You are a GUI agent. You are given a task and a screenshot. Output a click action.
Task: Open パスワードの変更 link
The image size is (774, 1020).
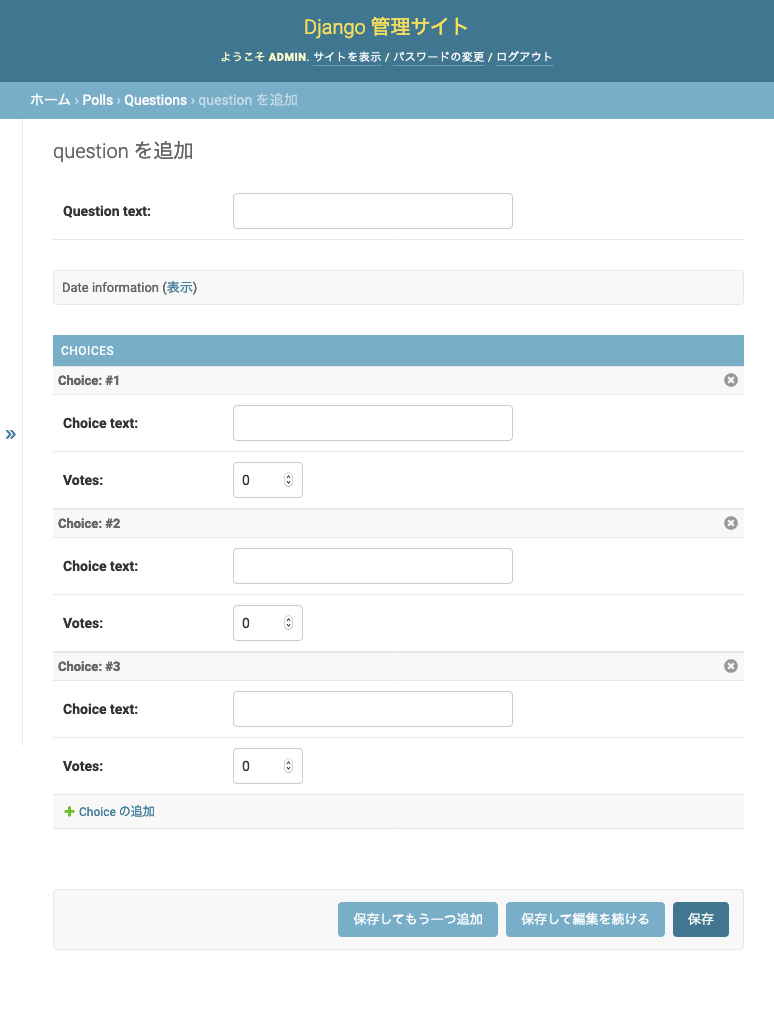[x=438, y=57]
